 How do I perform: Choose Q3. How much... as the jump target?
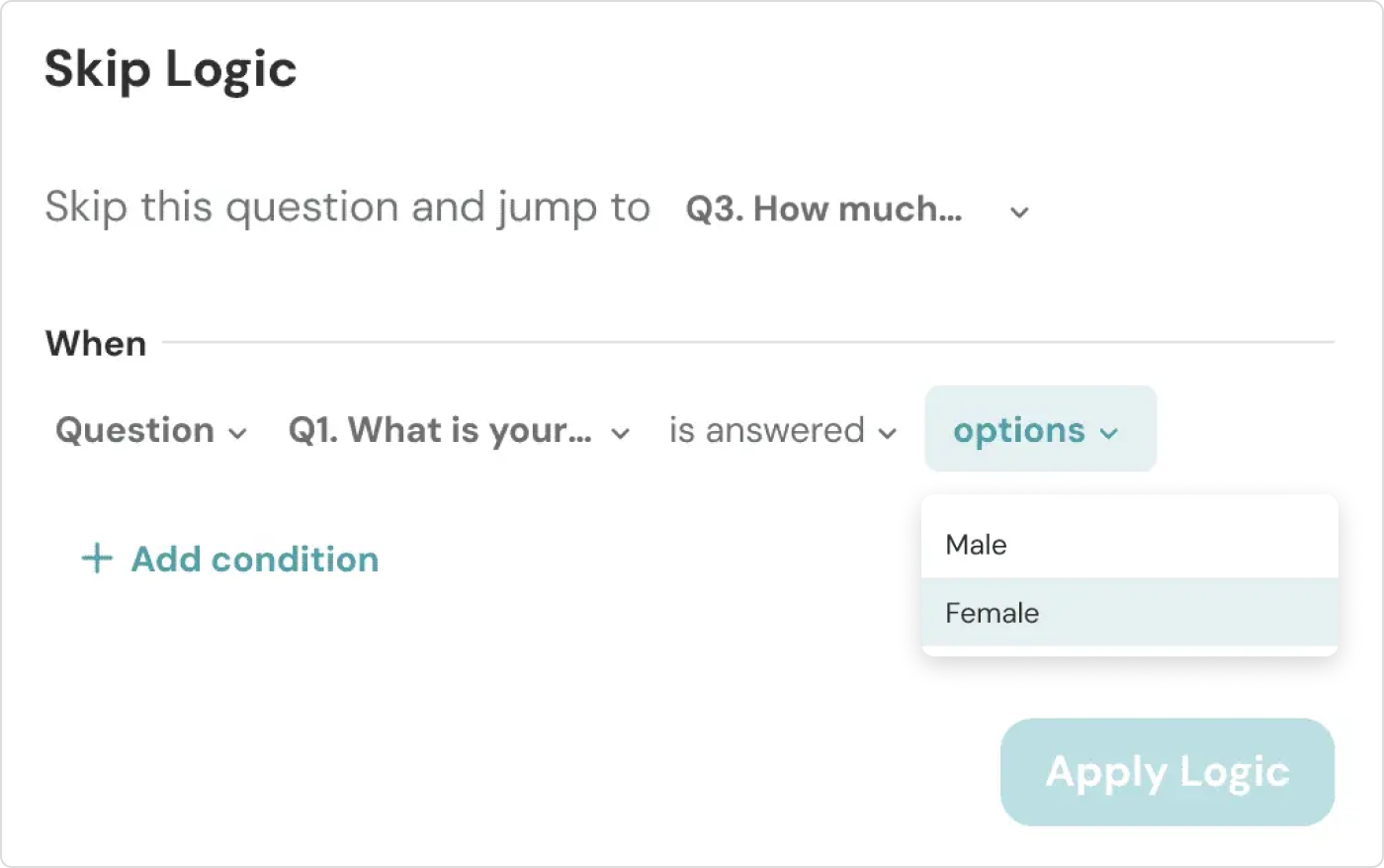click(x=825, y=209)
